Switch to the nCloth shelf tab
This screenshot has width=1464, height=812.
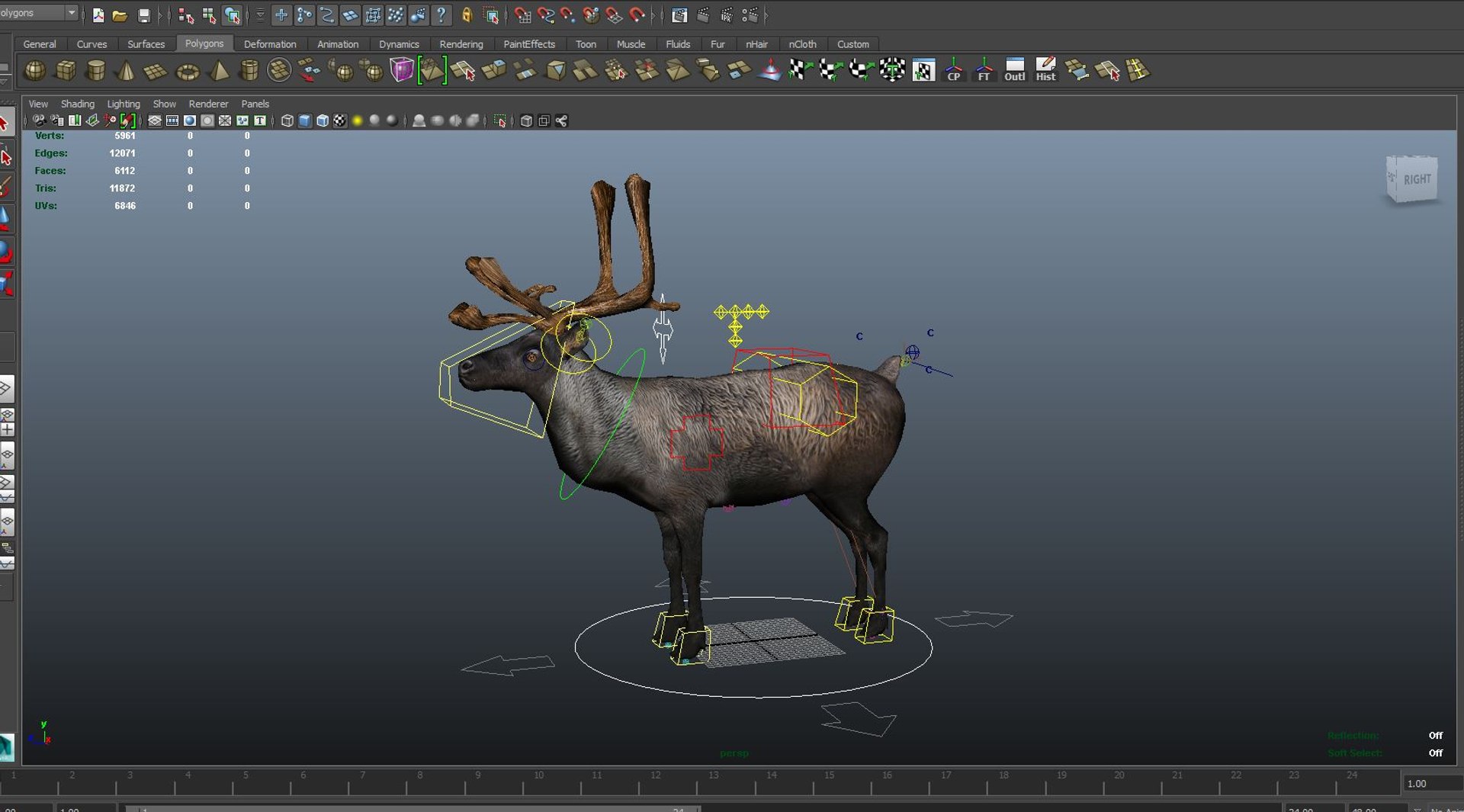(x=802, y=44)
